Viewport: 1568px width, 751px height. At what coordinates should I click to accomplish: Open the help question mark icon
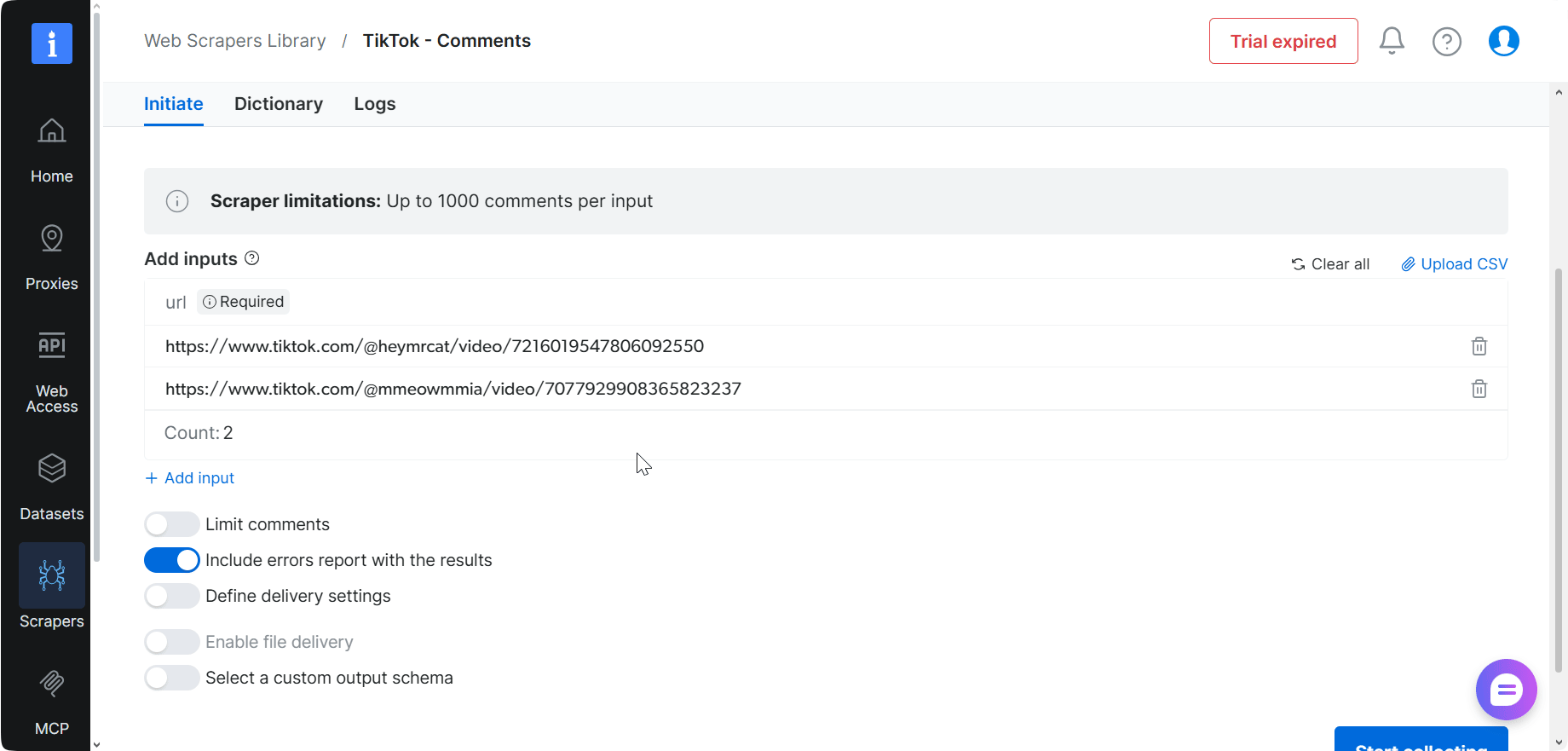1447,41
